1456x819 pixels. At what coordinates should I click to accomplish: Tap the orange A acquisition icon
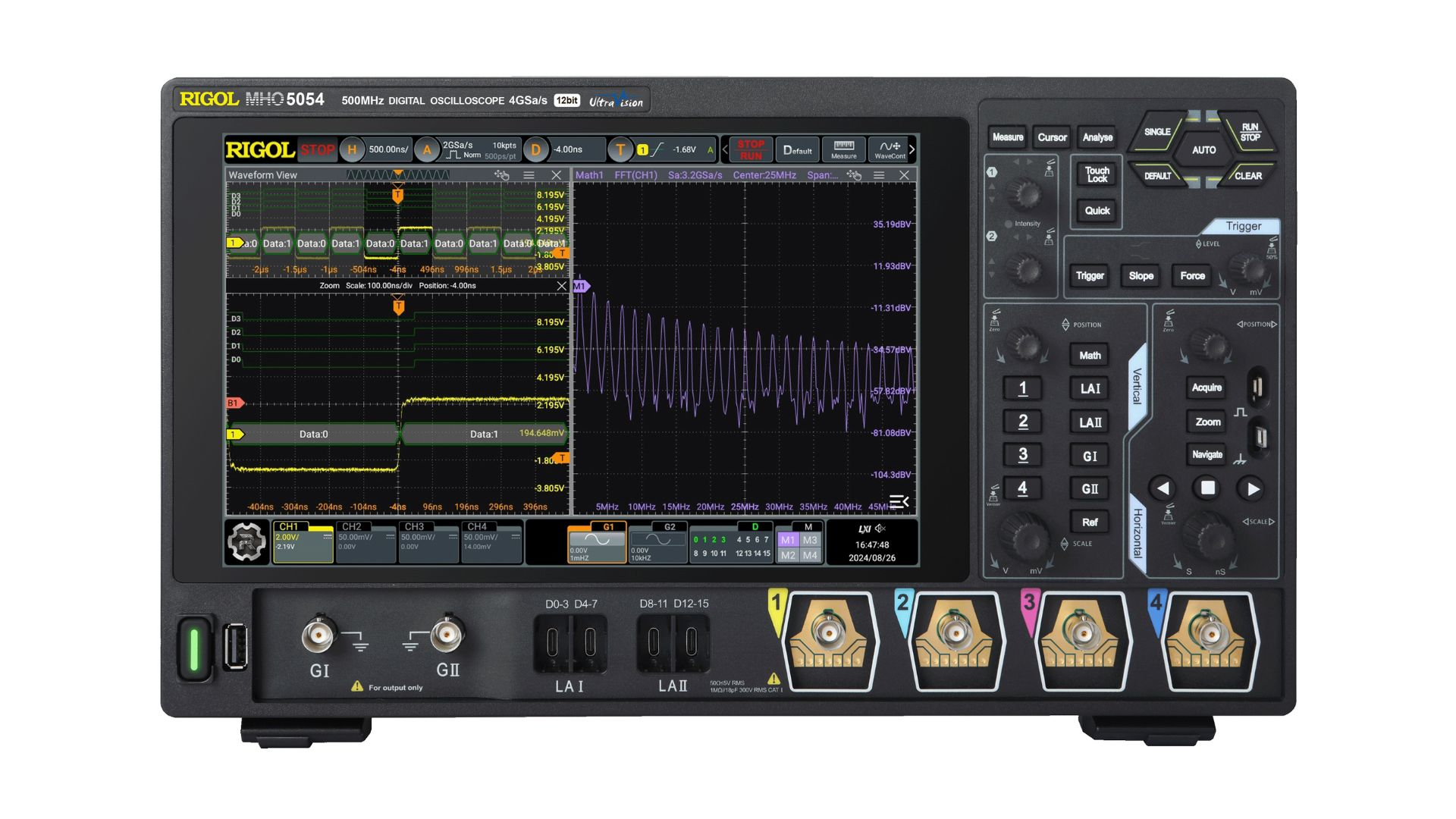coord(427,150)
